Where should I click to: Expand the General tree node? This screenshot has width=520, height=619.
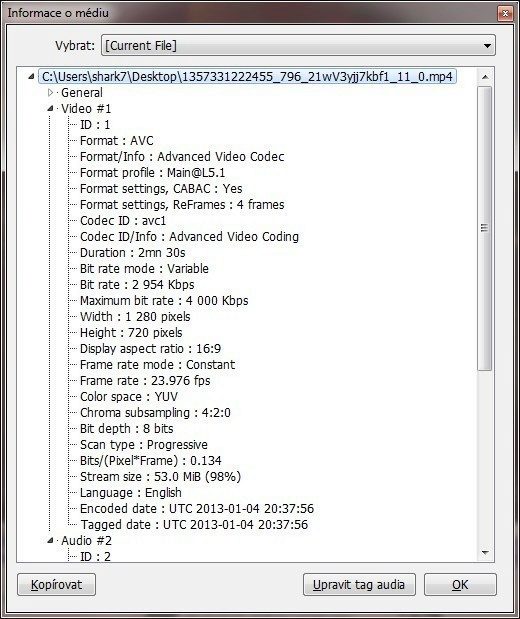[x=50, y=93]
